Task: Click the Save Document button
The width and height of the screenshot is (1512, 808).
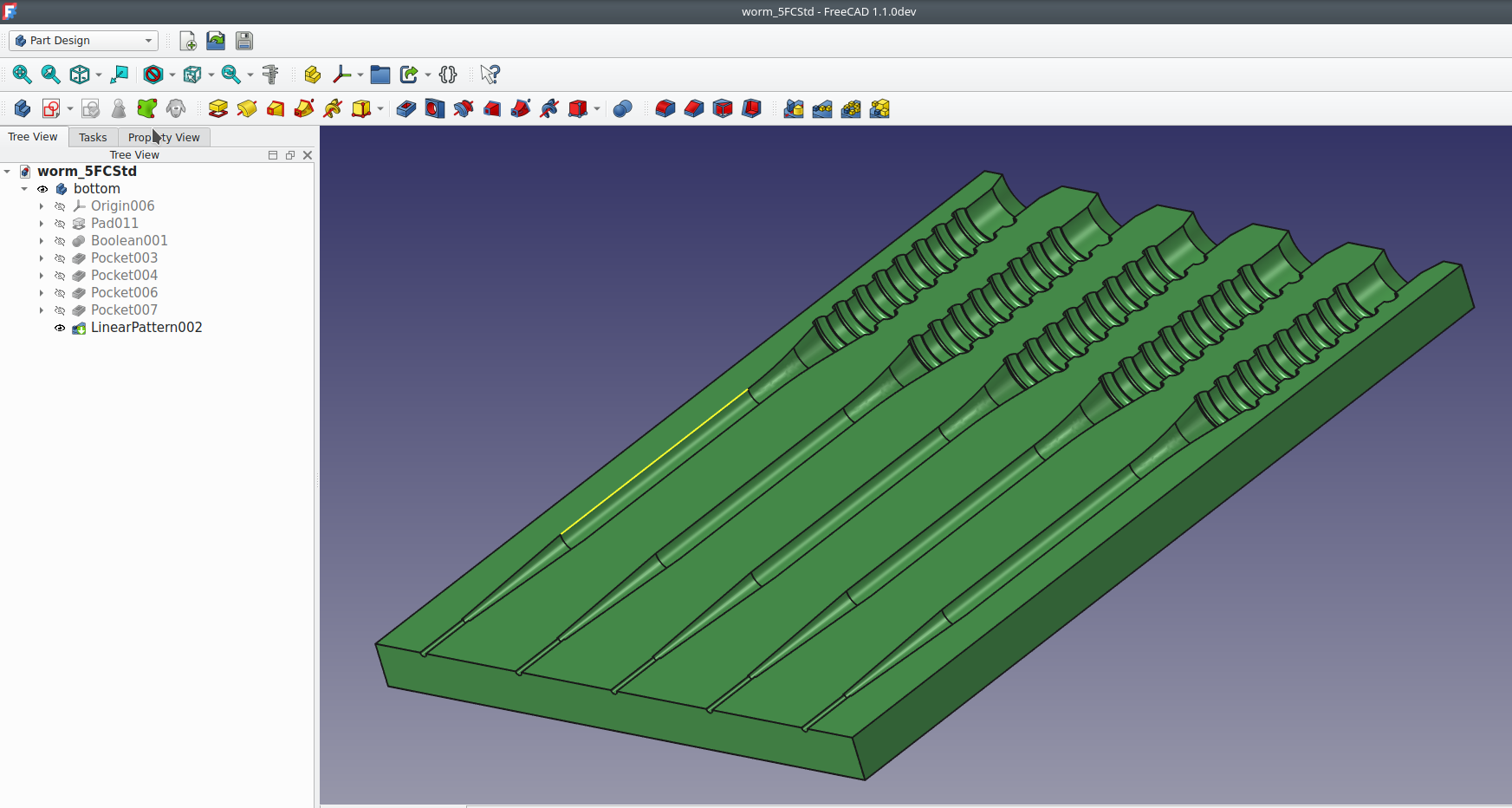Action: pyautogui.click(x=244, y=41)
